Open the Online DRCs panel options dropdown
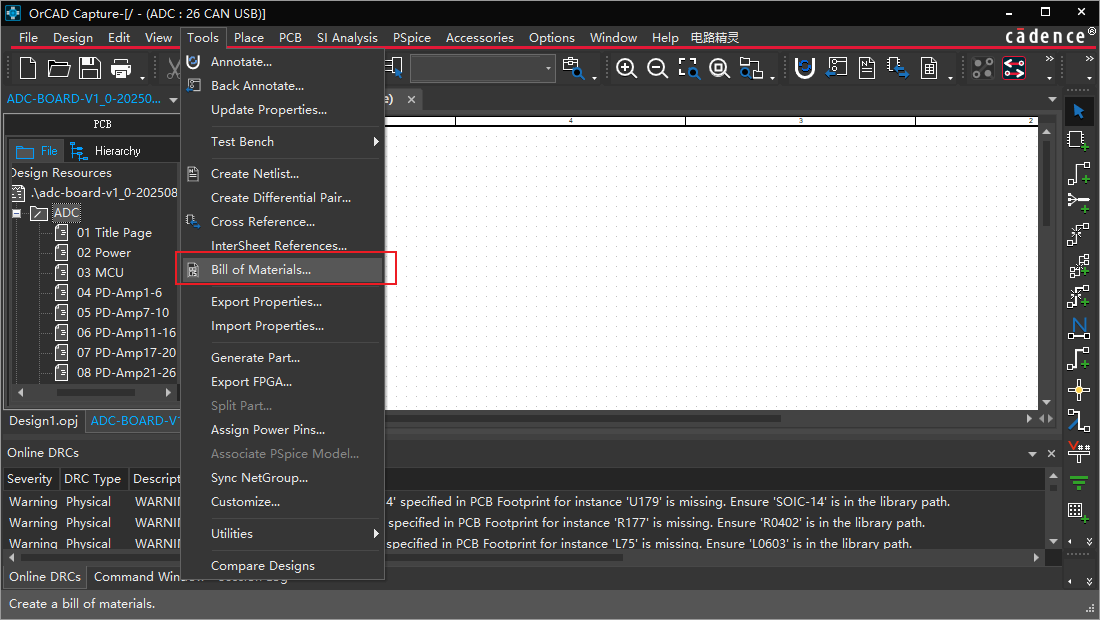 [1032, 454]
